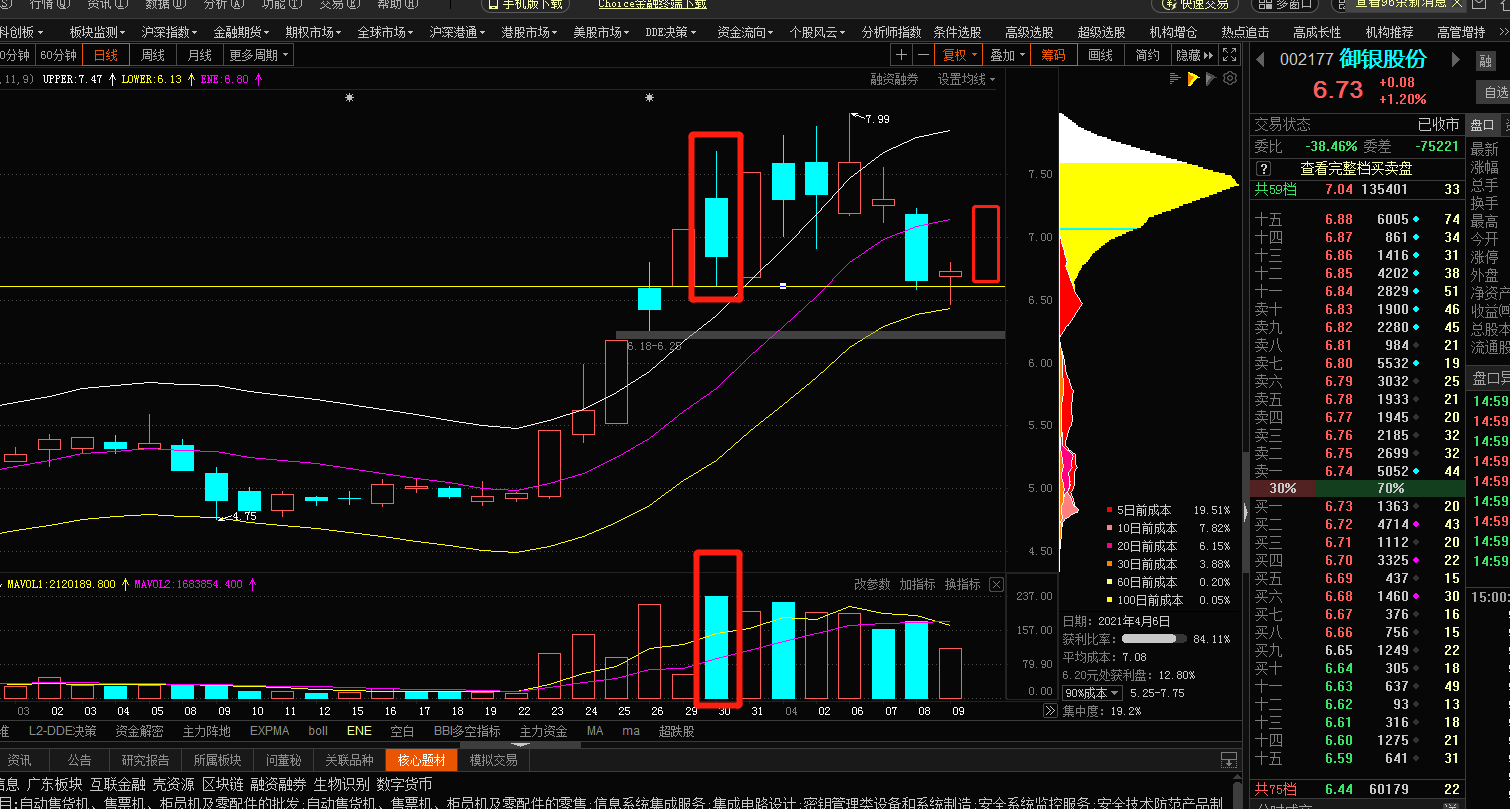The width and height of the screenshot is (1510, 809).
Task: Select the 月线 monthly period
Action: click(200, 55)
